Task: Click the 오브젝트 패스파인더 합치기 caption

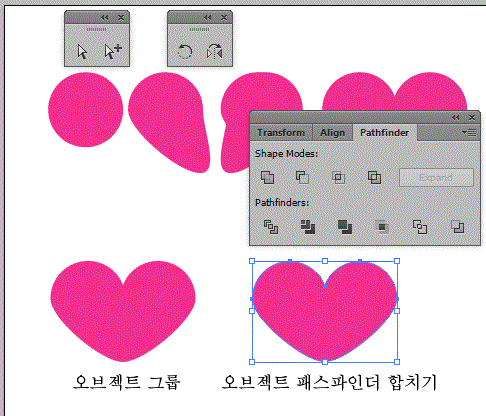Action: click(329, 382)
